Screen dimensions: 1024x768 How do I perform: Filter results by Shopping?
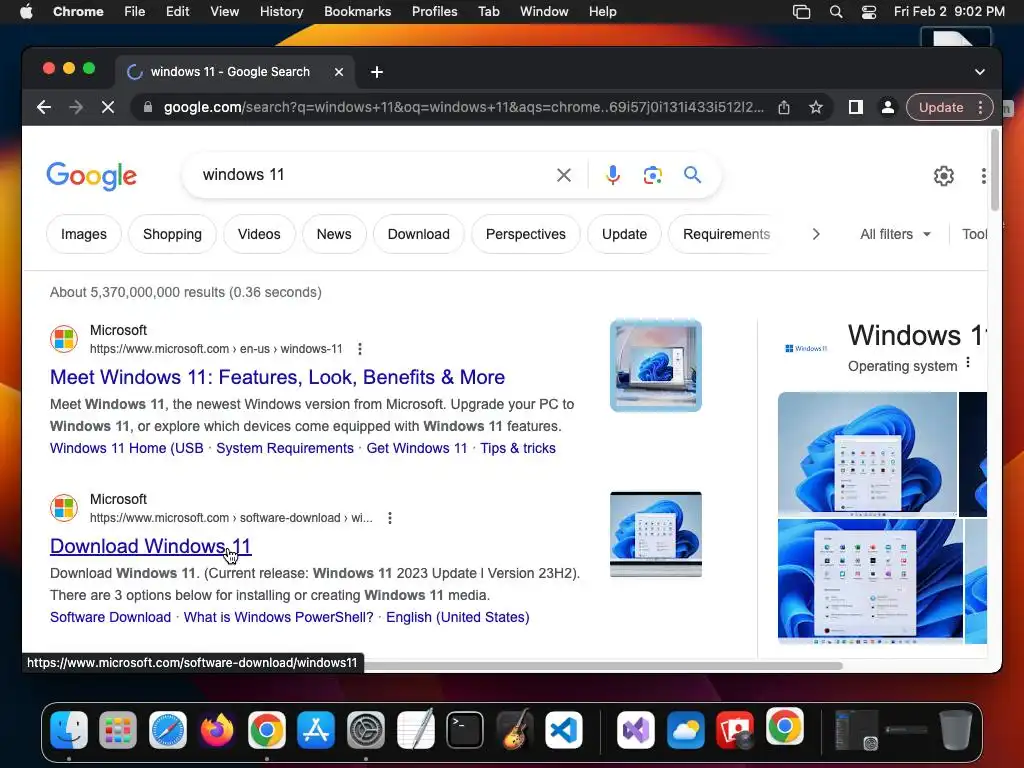pos(172,234)
